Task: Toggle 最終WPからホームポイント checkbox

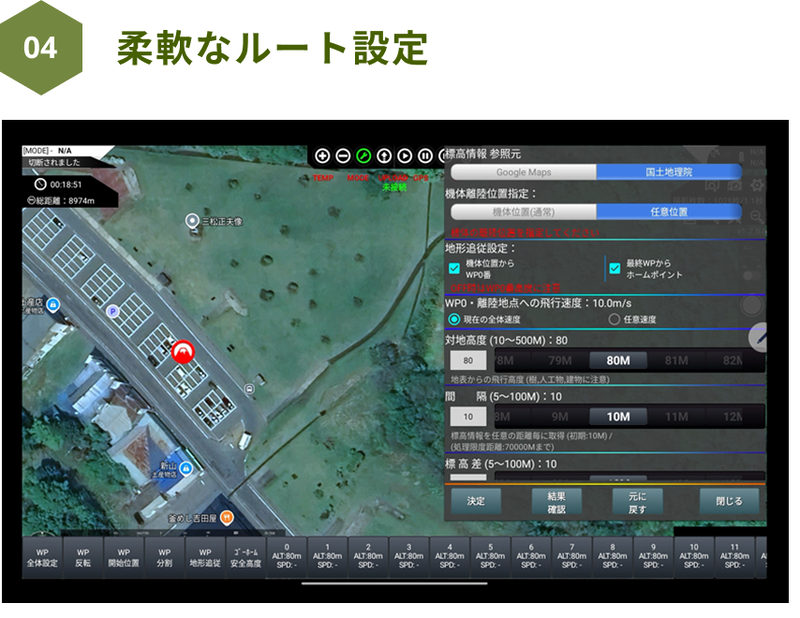Action: (614, 268)
